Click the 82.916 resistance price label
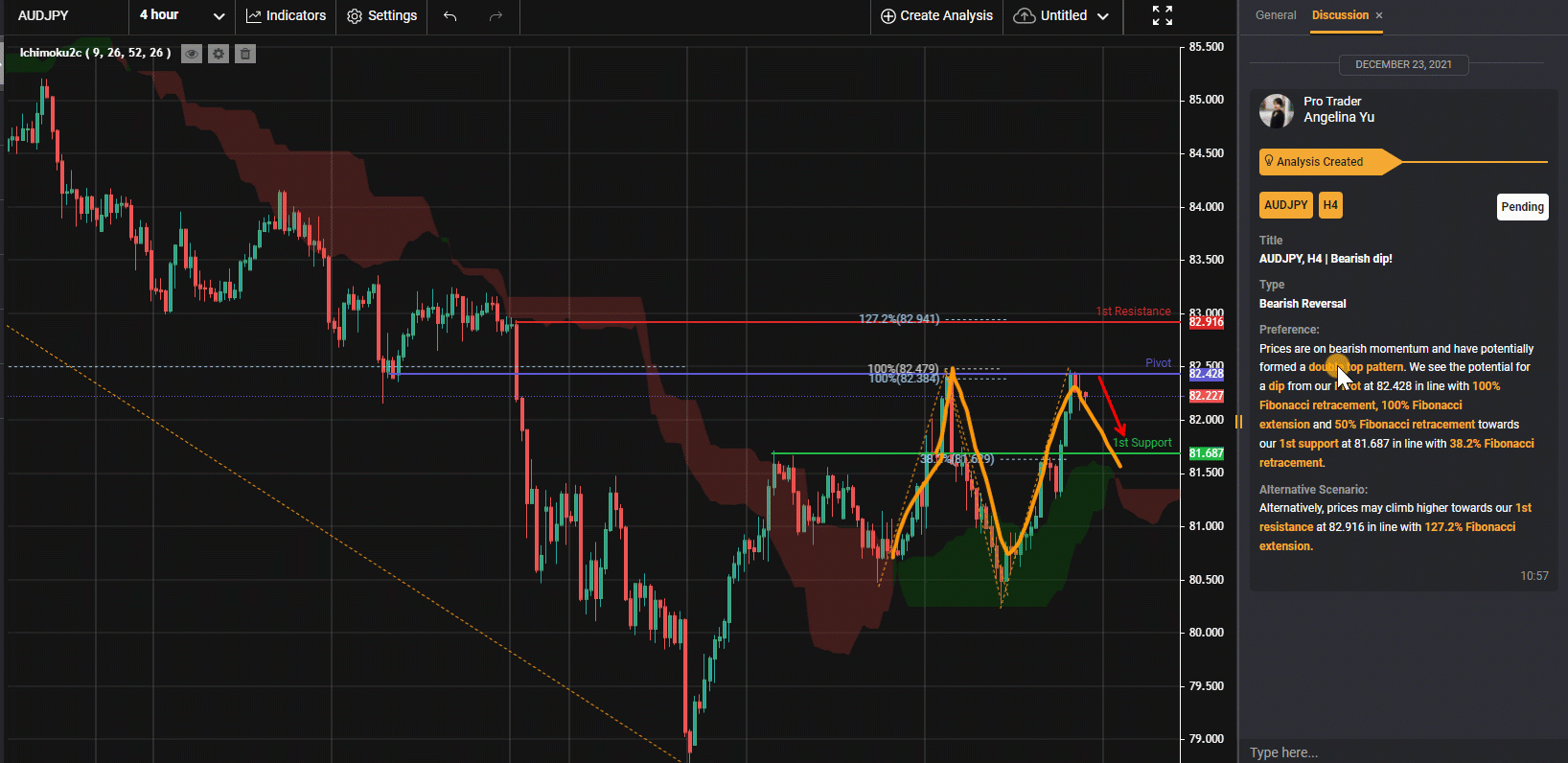Image resolution: width=1568 pixels, height=763 pixels. tap(1206, 322)
